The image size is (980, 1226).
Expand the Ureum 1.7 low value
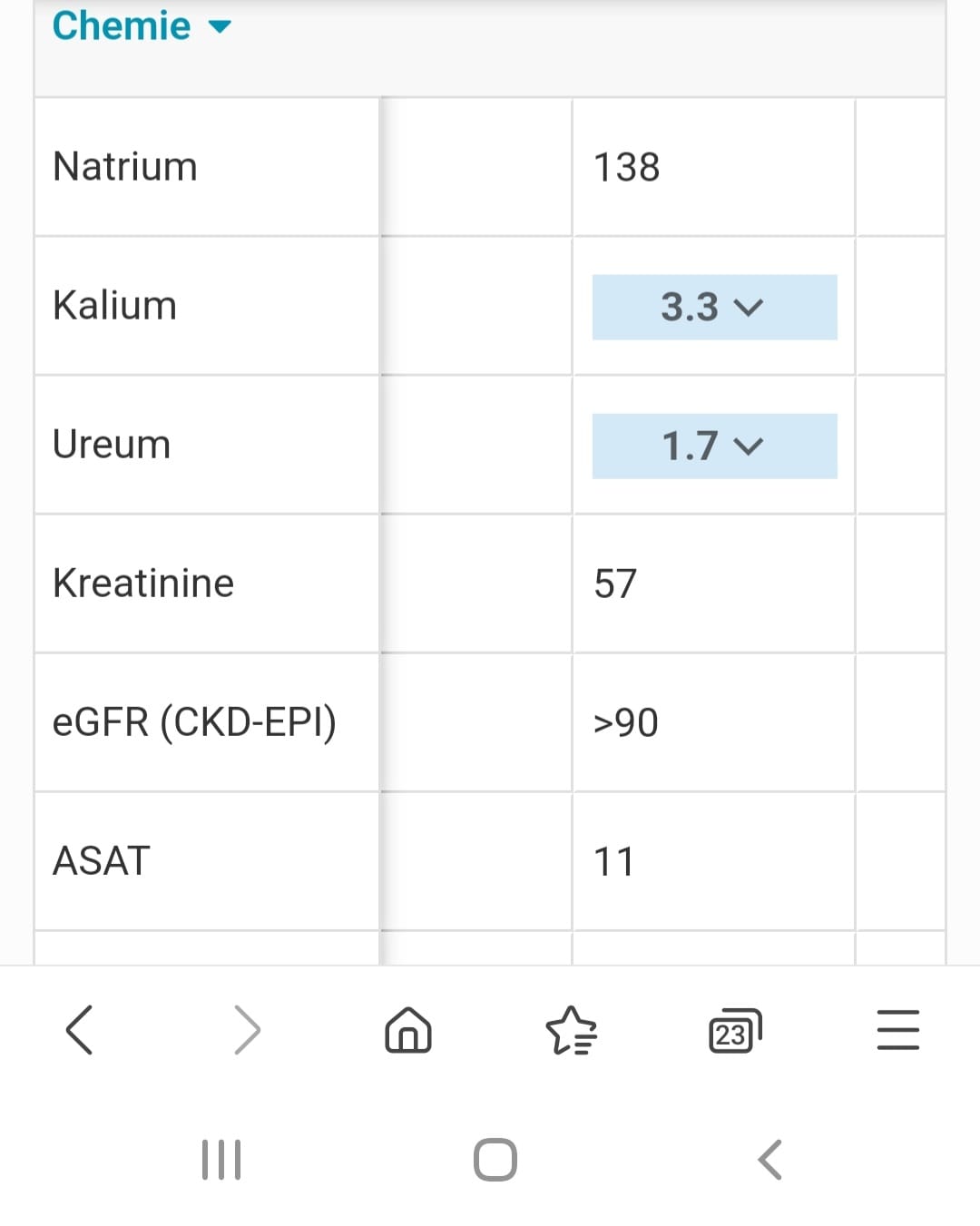click(714, 446)
